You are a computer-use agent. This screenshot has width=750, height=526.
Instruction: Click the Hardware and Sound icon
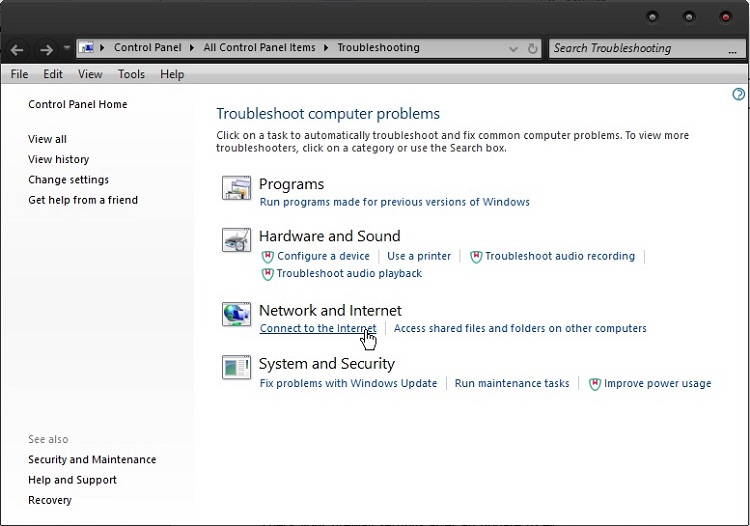(236, 240)
